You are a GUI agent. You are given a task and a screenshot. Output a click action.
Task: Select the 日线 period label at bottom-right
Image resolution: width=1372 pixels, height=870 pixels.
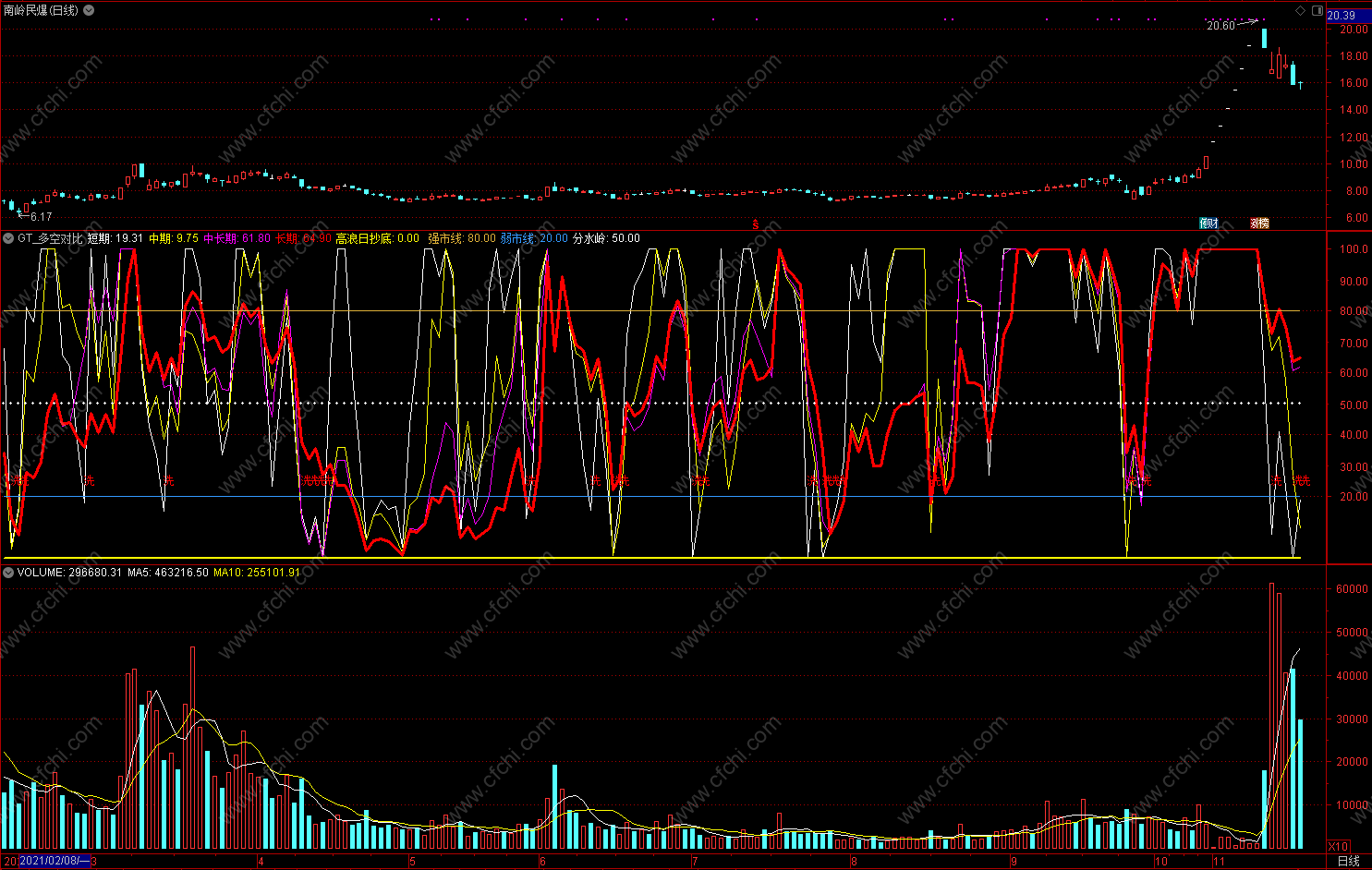point(1348,861)
